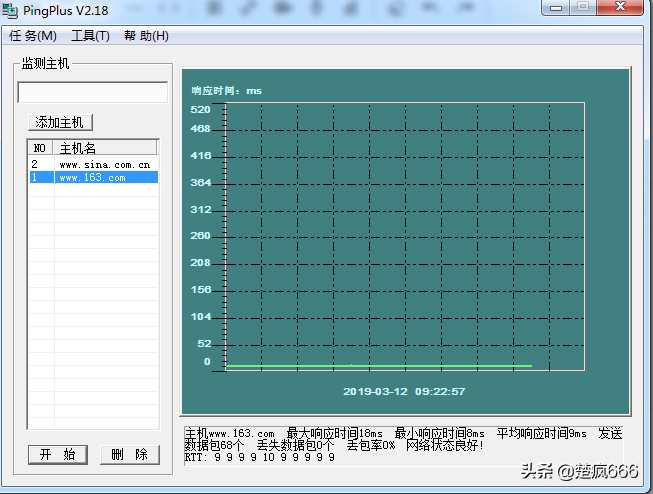Click the PingPlus title bar app icon
Viewport: 653px width, 494px height.
(x=10, y=10)
